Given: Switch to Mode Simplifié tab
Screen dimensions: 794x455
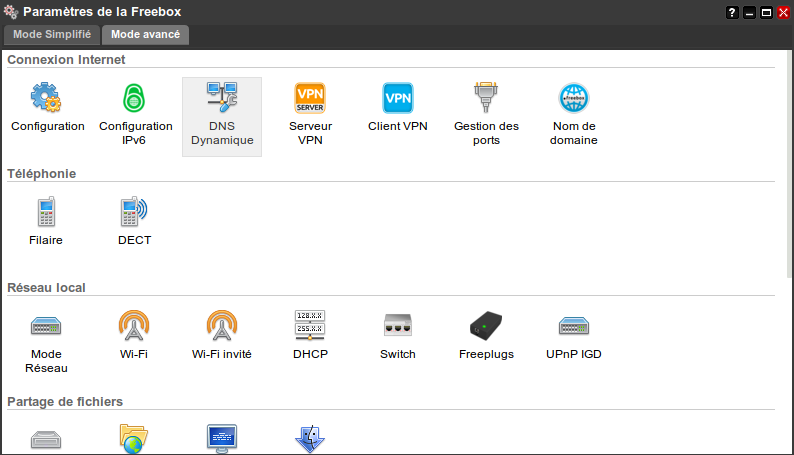Looking at the screenshot, I should pos(52,34).
